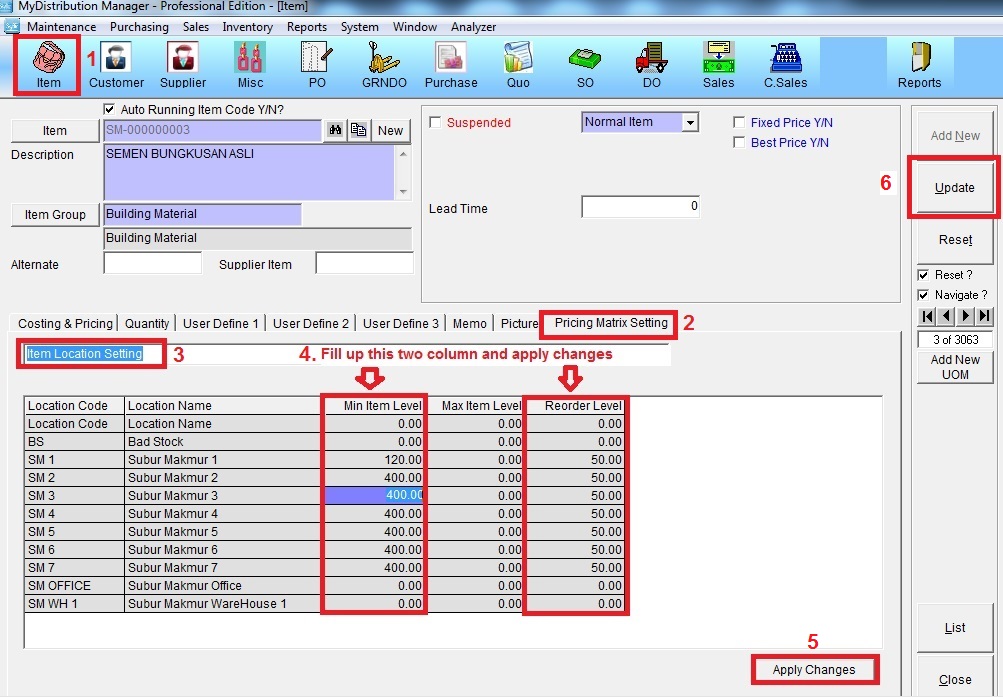Viewport: 1003px width, 697px height.
Task: Click the Lead Time input field
Action: [x=640, y=207]
